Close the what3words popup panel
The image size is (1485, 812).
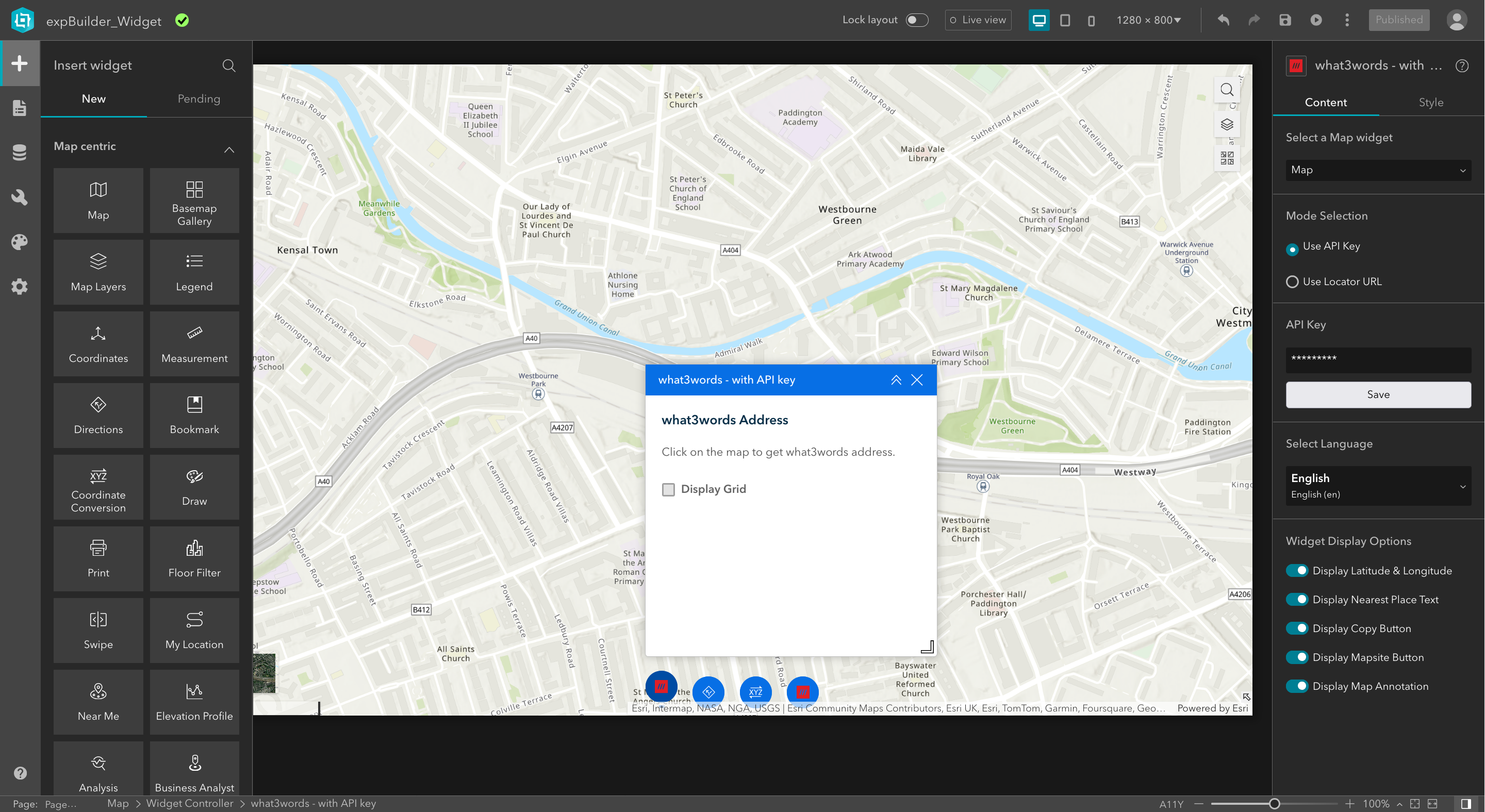click(917, 380)
